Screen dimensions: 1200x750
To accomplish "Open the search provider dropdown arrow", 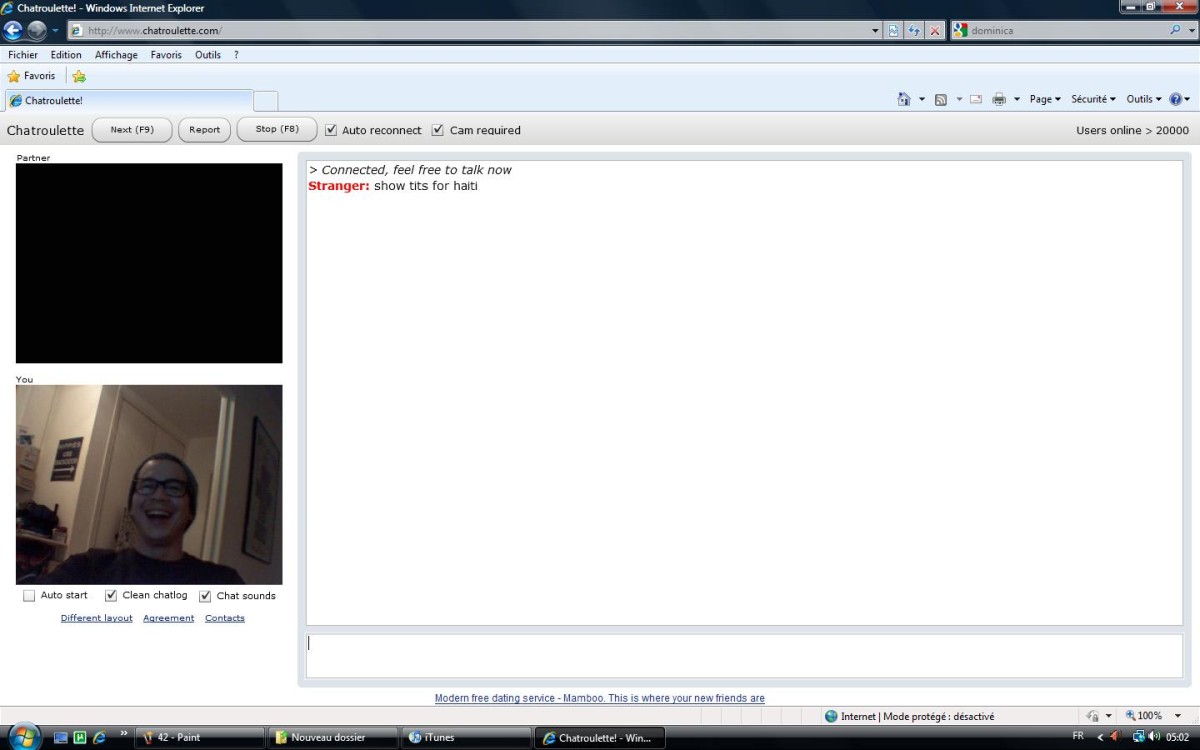I will tap(1191, 31).
